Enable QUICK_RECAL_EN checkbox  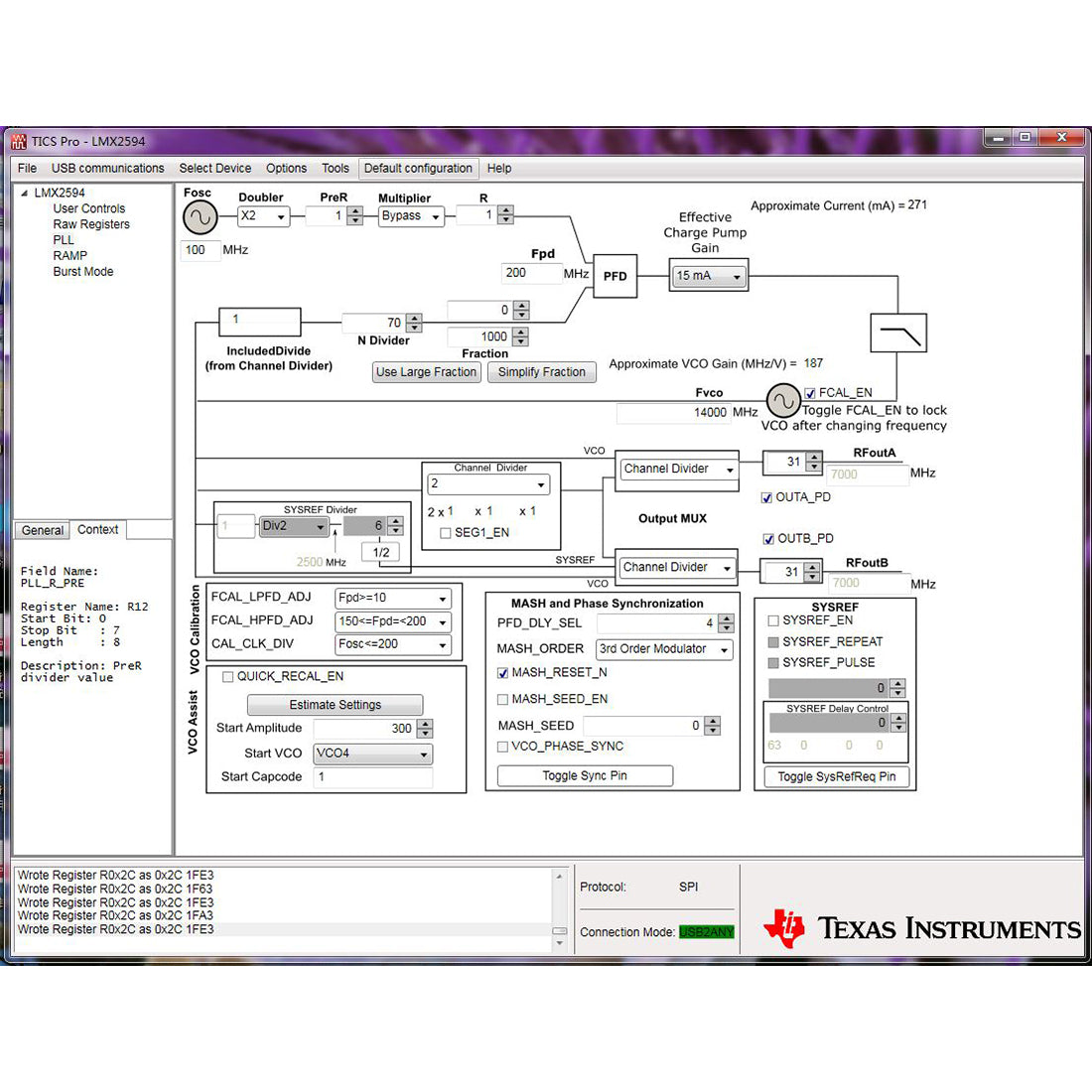tap(227, 677)
